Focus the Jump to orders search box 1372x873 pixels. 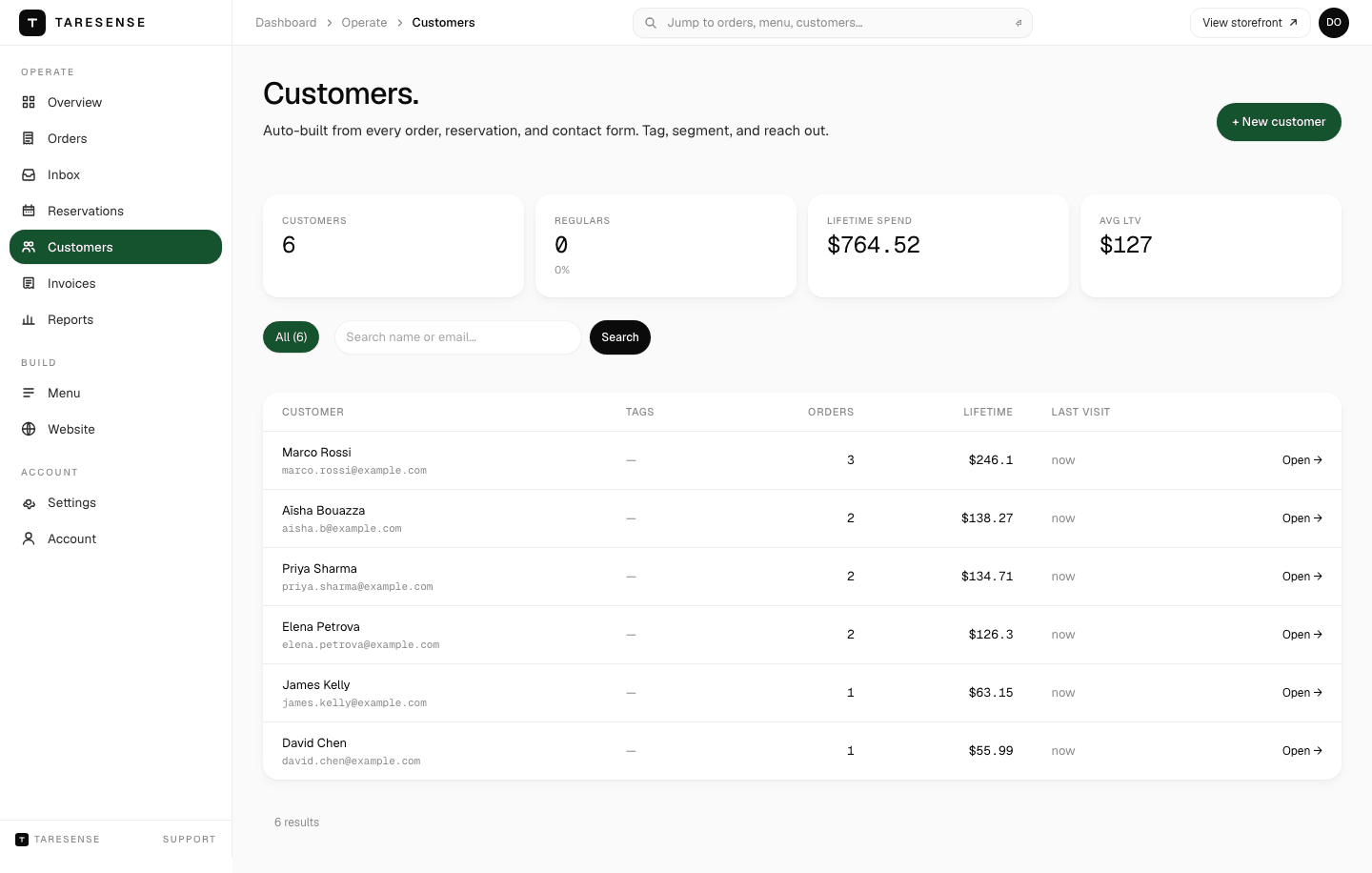tap(833, 23)
